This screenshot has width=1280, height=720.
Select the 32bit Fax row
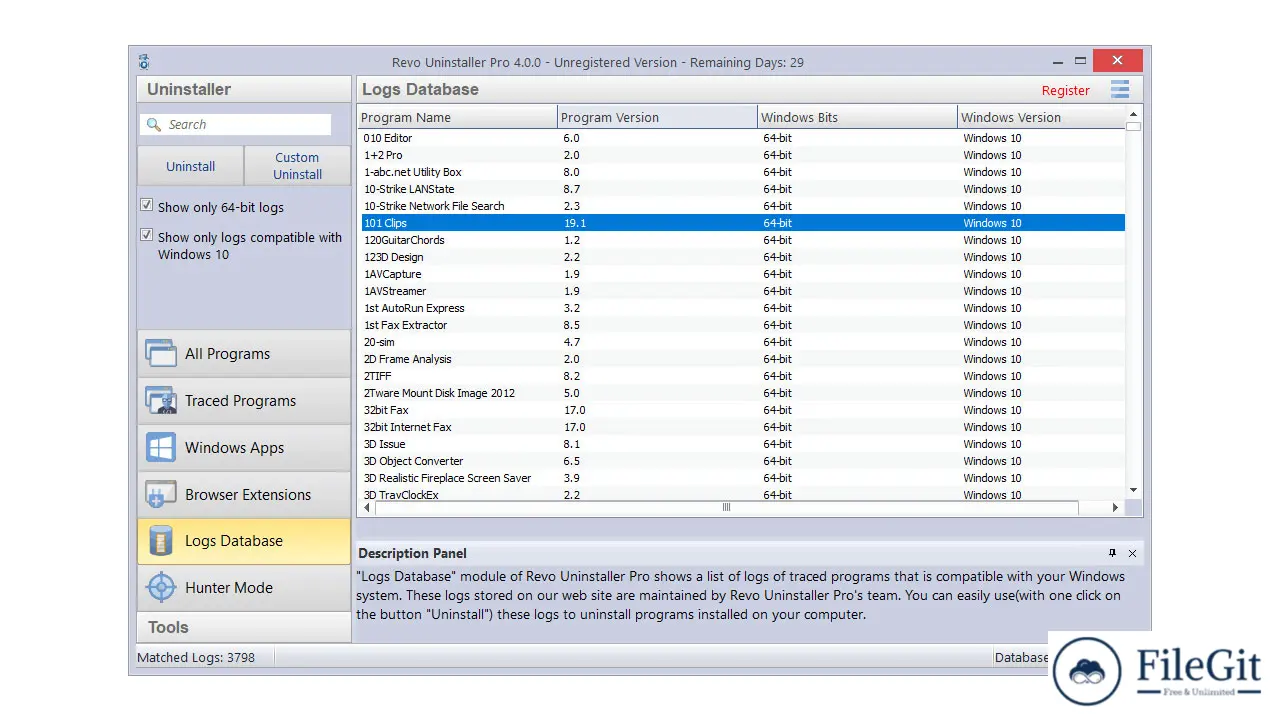click(742, 410)
